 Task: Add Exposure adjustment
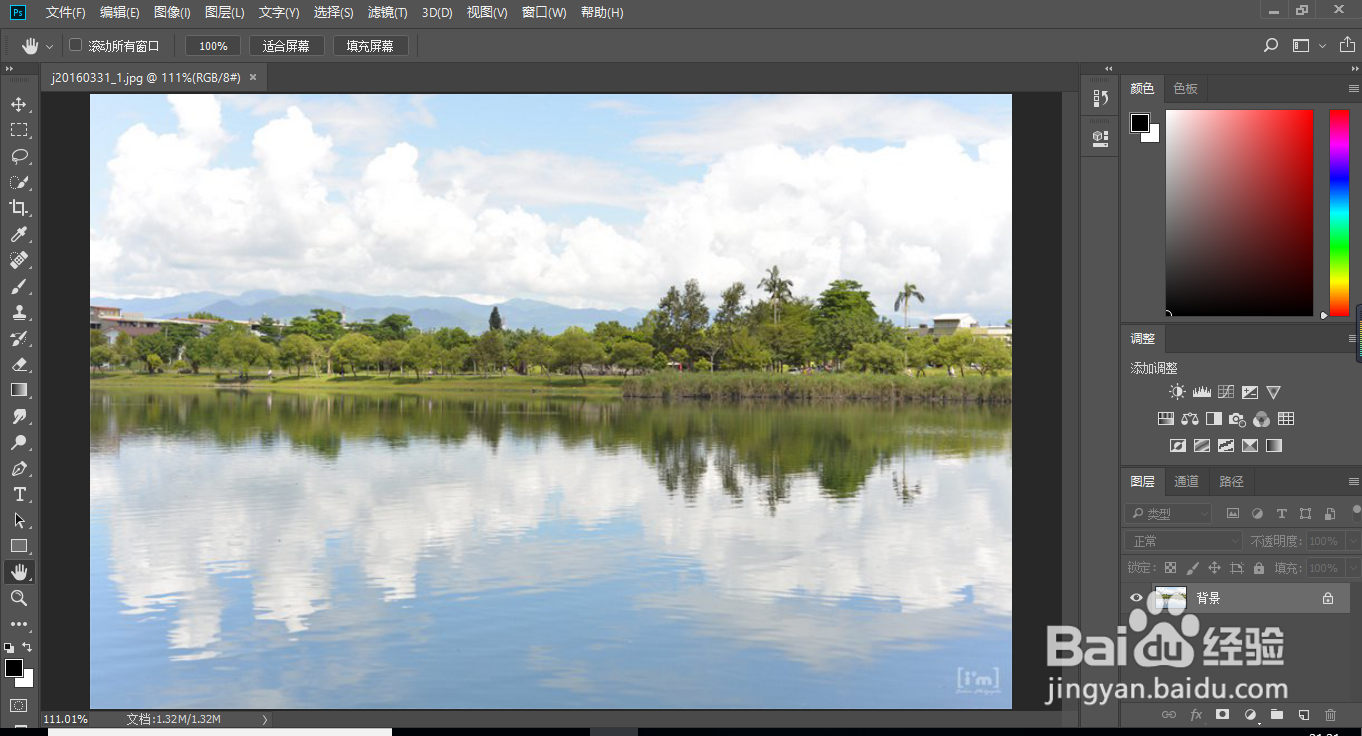pyautogui.click(x=1249, y=393)
